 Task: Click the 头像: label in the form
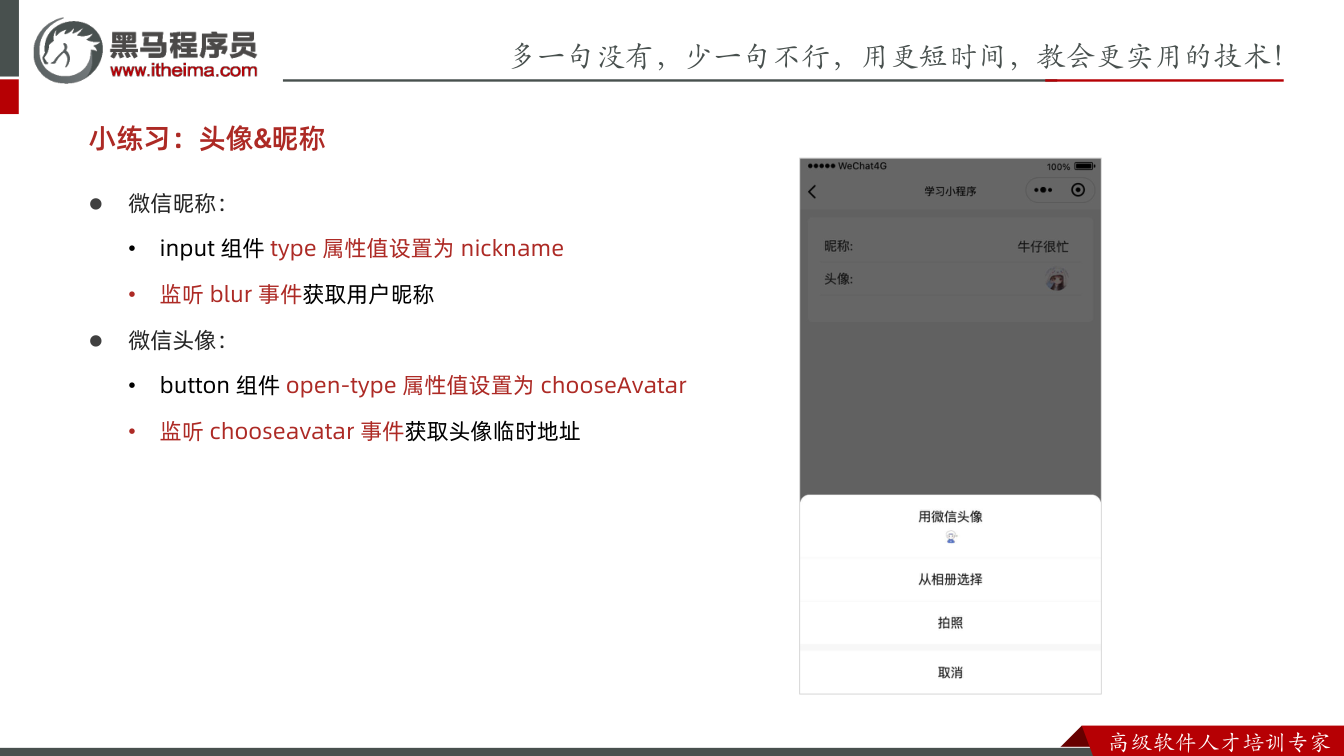click(x=838, y=279)
